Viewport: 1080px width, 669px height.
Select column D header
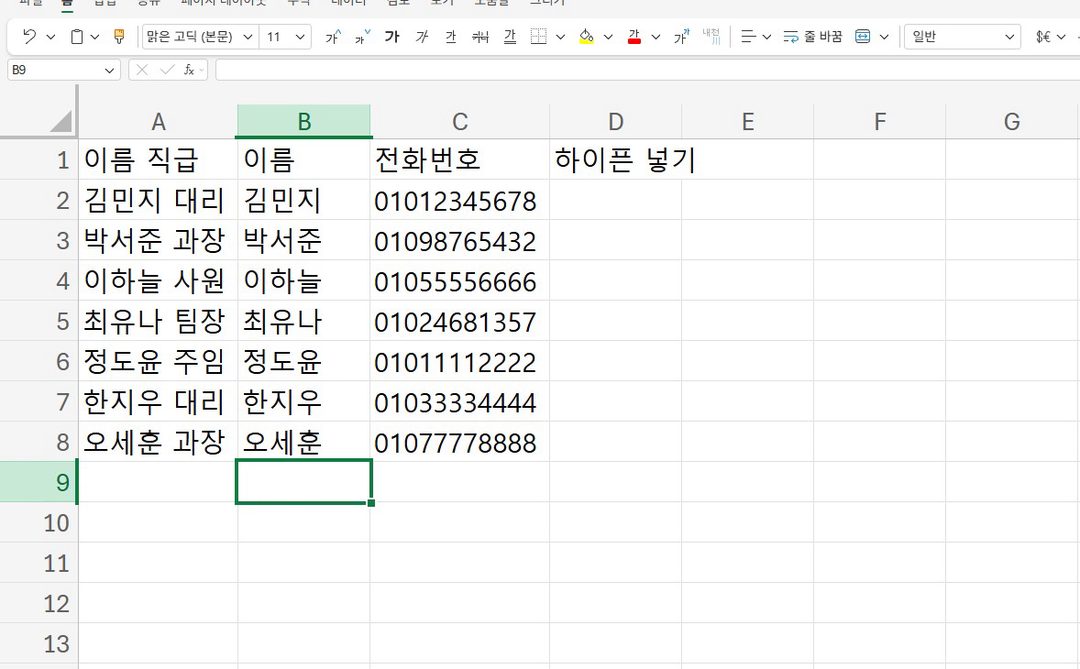(616, 121)
